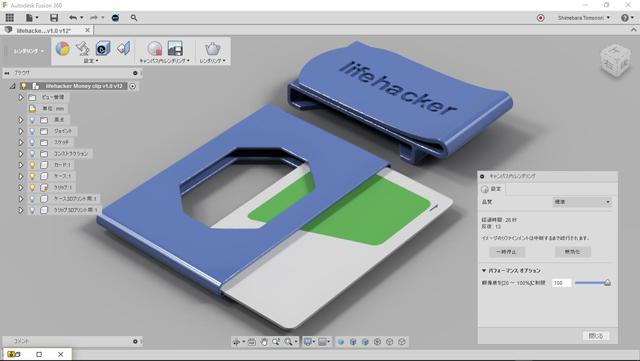Start In-canvas Render sphere icon
Screen dimensions: 640x361
155,49
